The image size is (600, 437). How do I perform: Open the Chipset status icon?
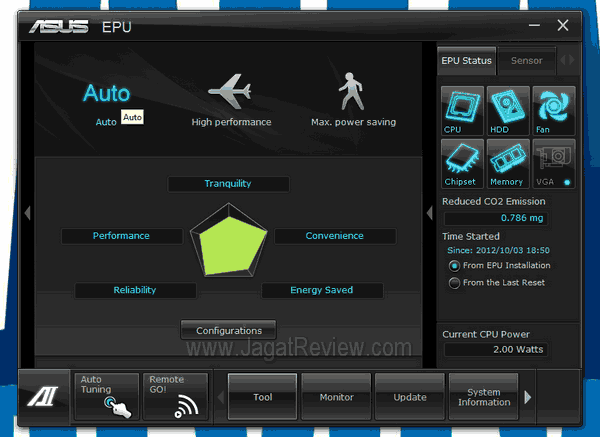pyautogui.click(x=462, y=163)
